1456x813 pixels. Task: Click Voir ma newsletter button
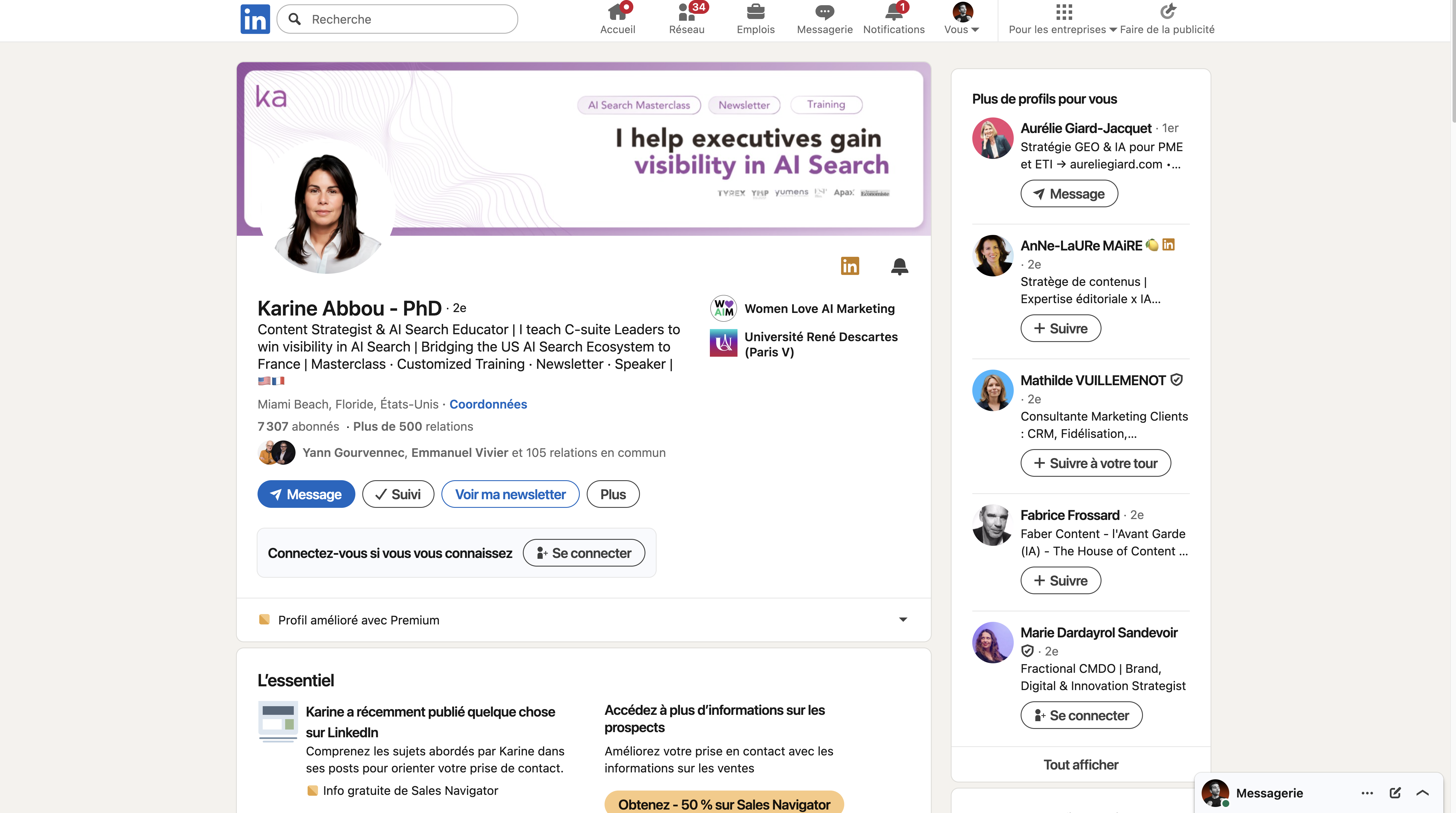click(x=510, y=494)
